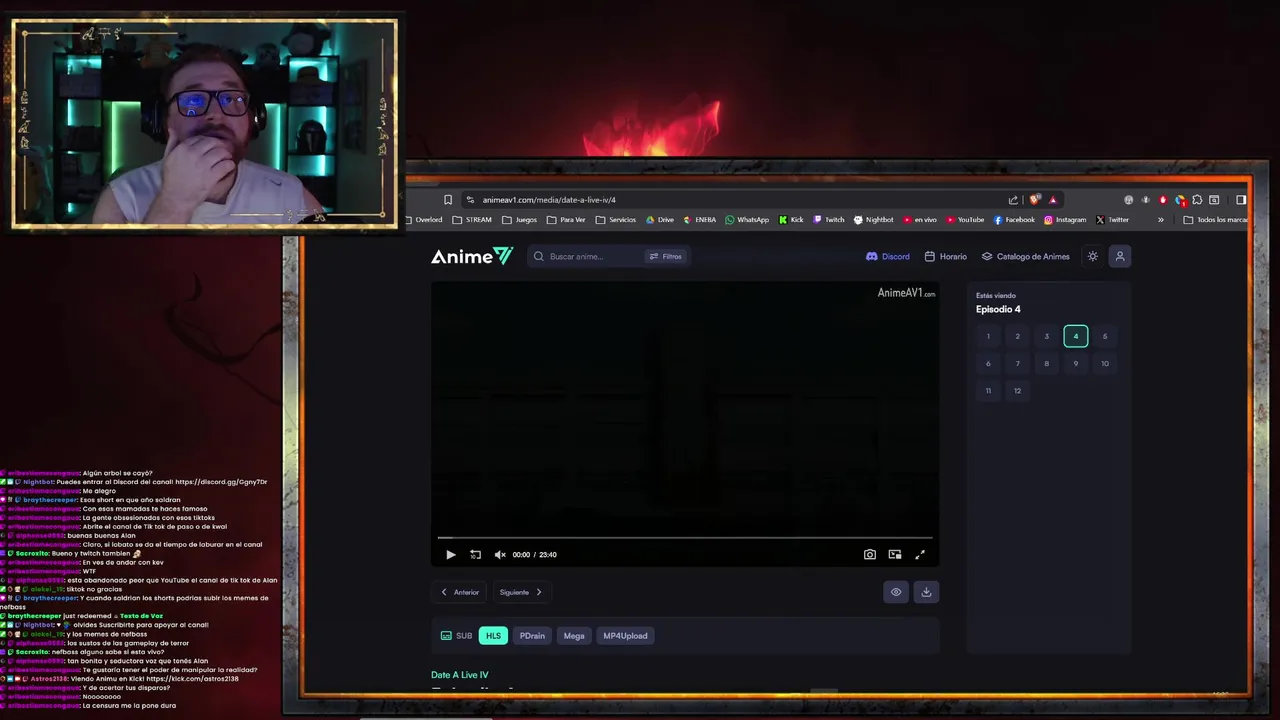Open the Discord link in header
Screen dimensions: 1280x720
pyautogui.click(x=888, y=256)
